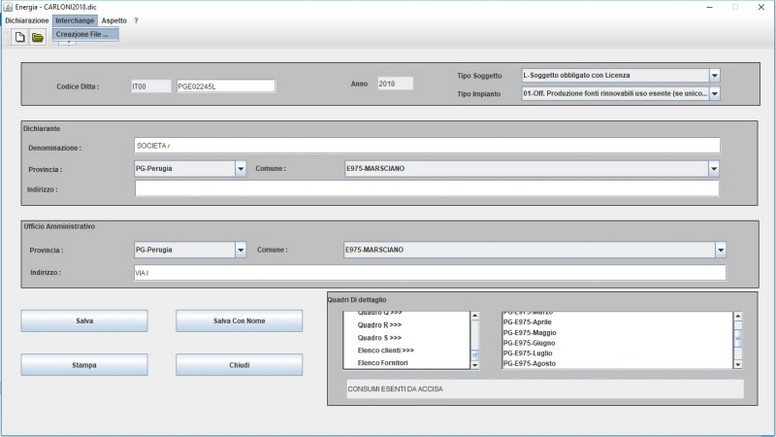This screenshot has width=776, height=437.
Task: Click up arrow of months list scrollbar
Action: [738, 316]
